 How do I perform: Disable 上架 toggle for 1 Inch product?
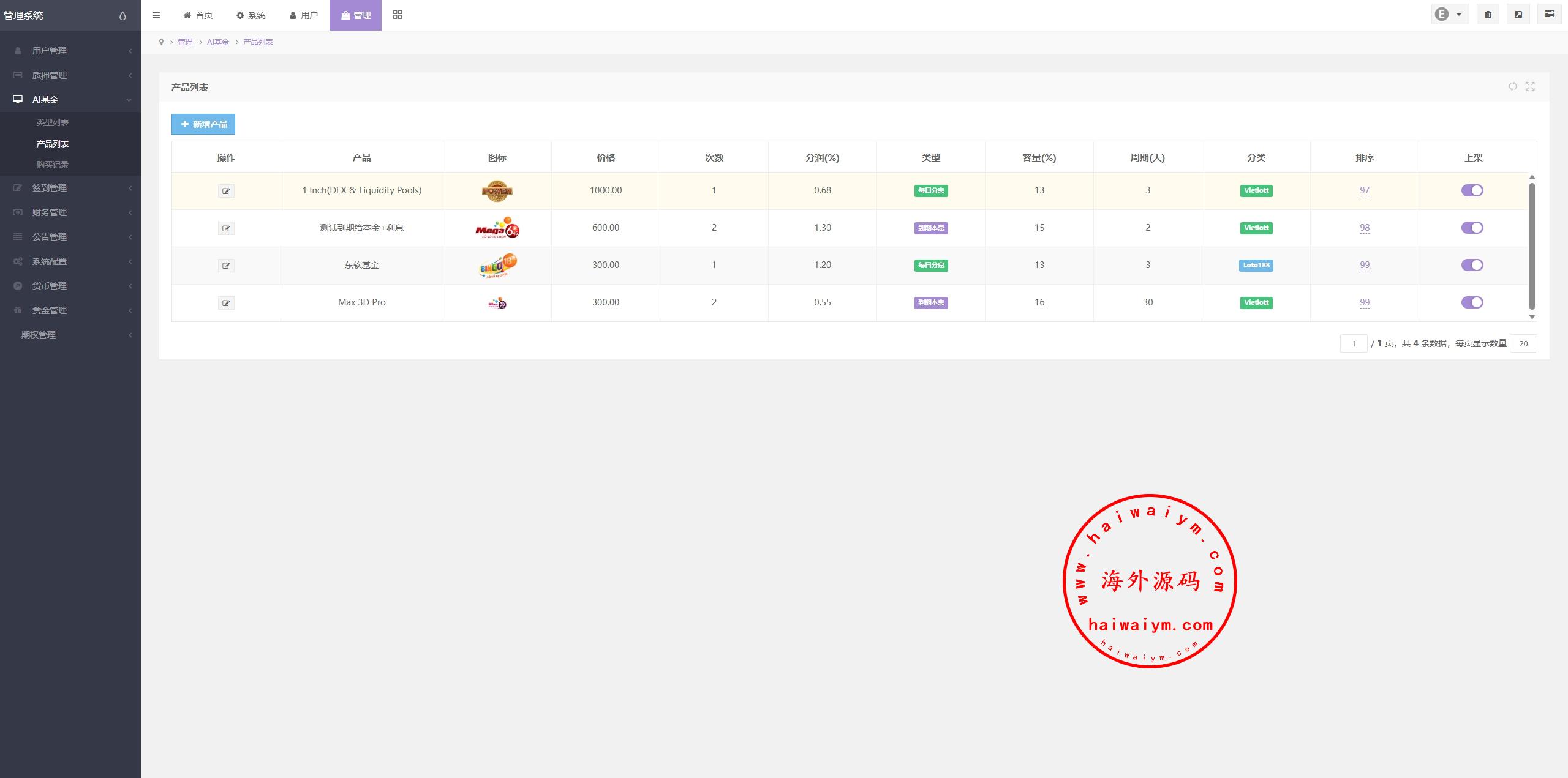pos(1472,190)
